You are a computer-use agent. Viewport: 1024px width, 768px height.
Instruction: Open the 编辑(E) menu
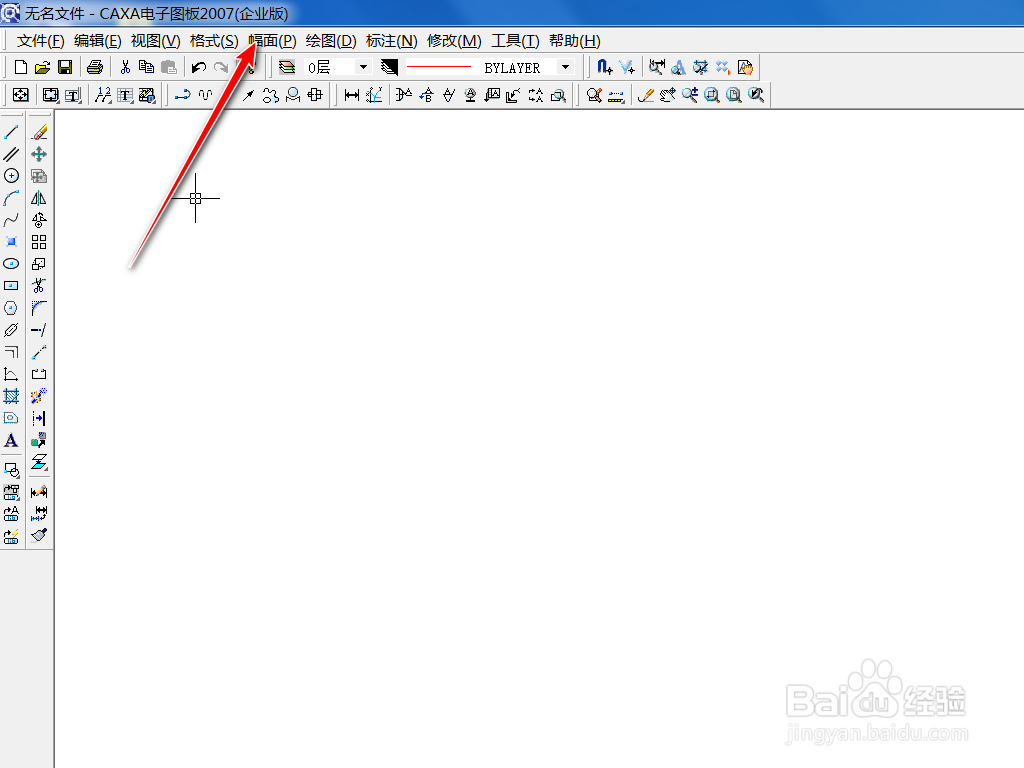tap(97, 40)
